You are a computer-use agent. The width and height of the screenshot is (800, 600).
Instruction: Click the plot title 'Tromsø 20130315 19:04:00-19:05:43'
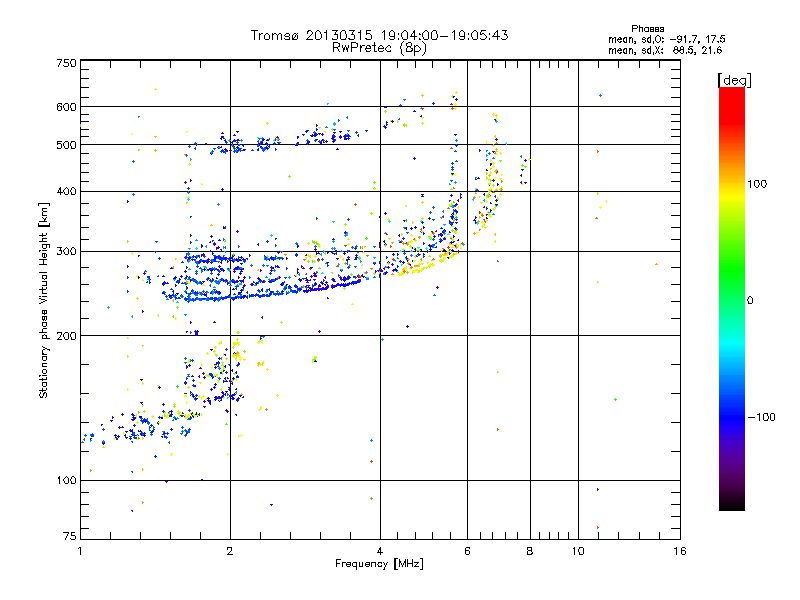point(380,35)
